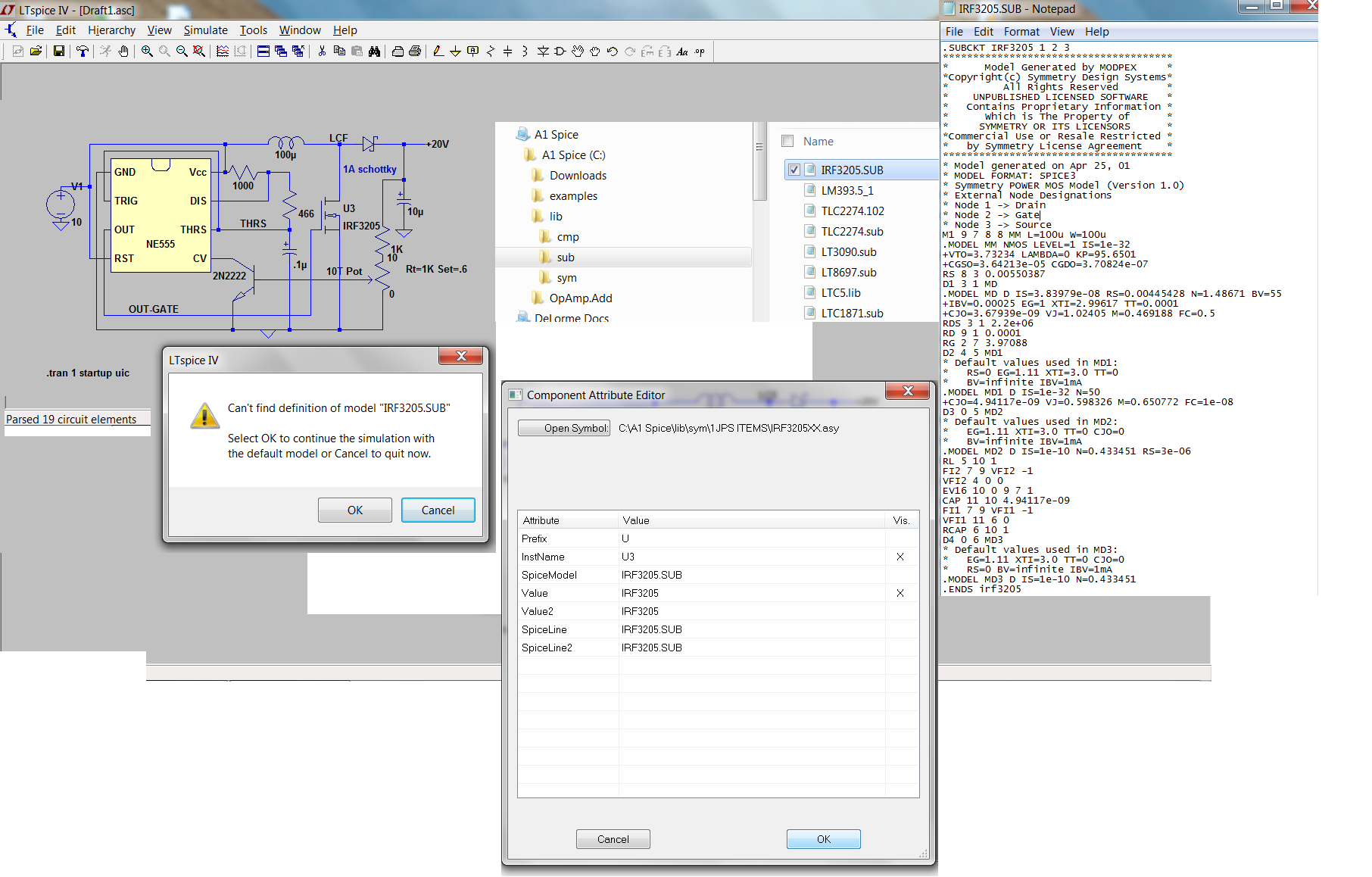Image resolution: width=1372 pixels, height=877 pixels.
Task: Open the 'lib' folder in tree
Action: [556, 217]
